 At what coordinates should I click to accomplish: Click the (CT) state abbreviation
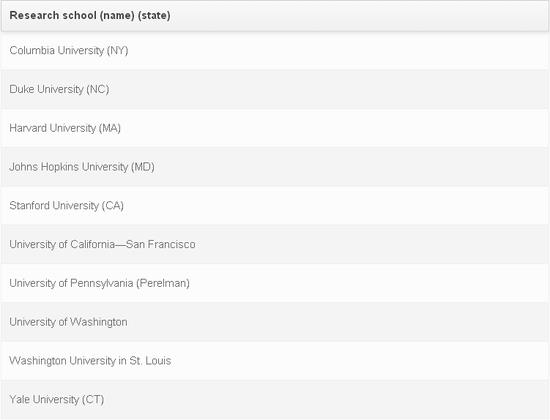pos(93,399)
